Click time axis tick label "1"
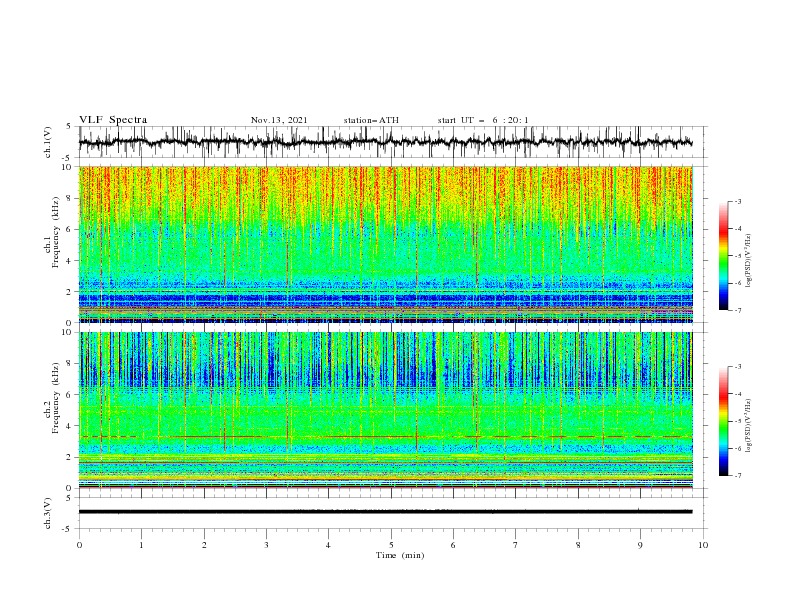Screen dimensions: 792x612 point(141,545)
